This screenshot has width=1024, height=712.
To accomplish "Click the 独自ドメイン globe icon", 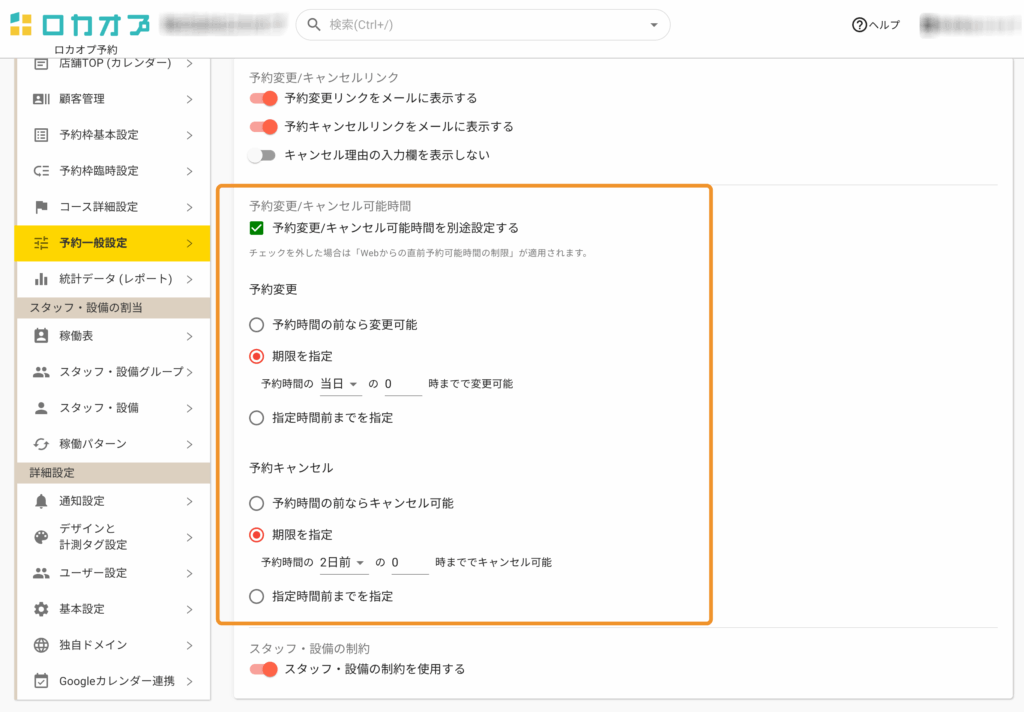I will click(x=41, y=645).
